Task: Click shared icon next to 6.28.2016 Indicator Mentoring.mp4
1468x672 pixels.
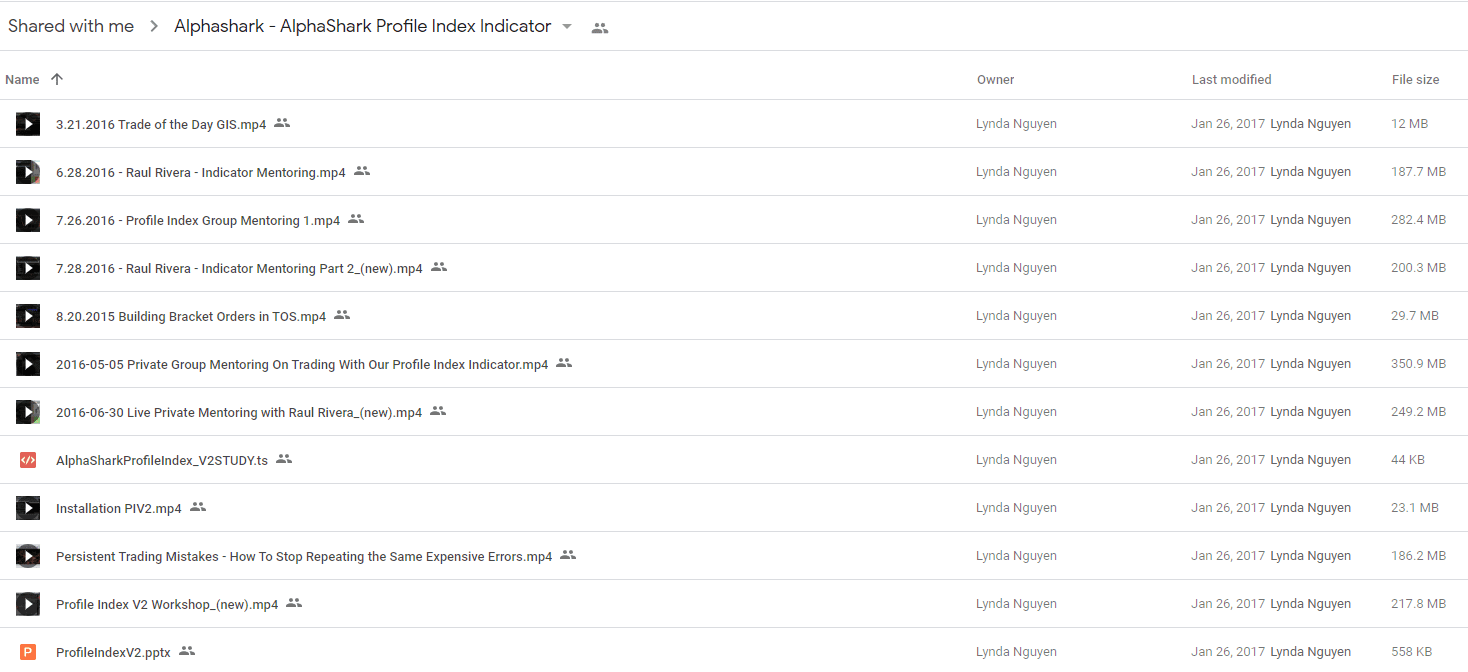Action: (362, 171)
